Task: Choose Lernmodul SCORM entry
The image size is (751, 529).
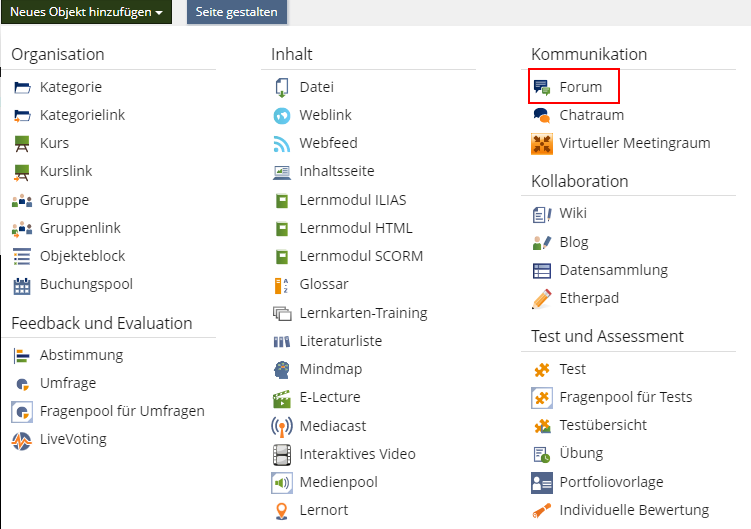Action: [360, 256]
